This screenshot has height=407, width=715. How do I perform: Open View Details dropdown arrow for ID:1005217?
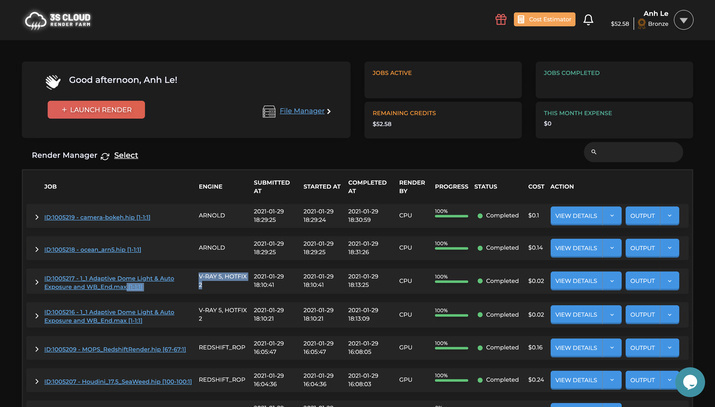point(612,281)
